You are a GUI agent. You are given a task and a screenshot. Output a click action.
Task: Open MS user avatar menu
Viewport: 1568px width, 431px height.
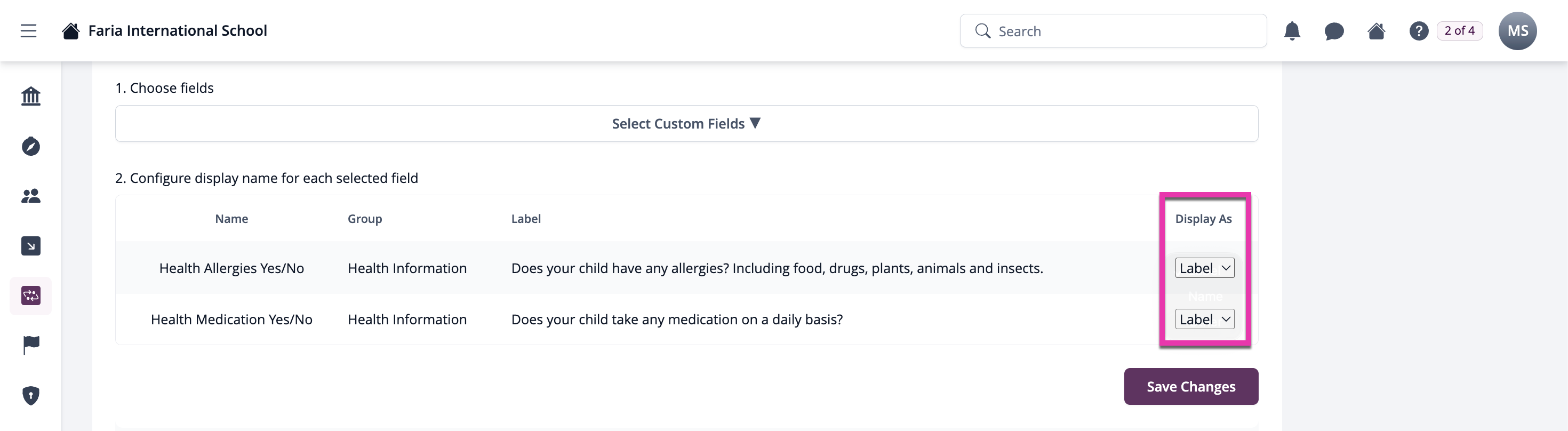1517,31
